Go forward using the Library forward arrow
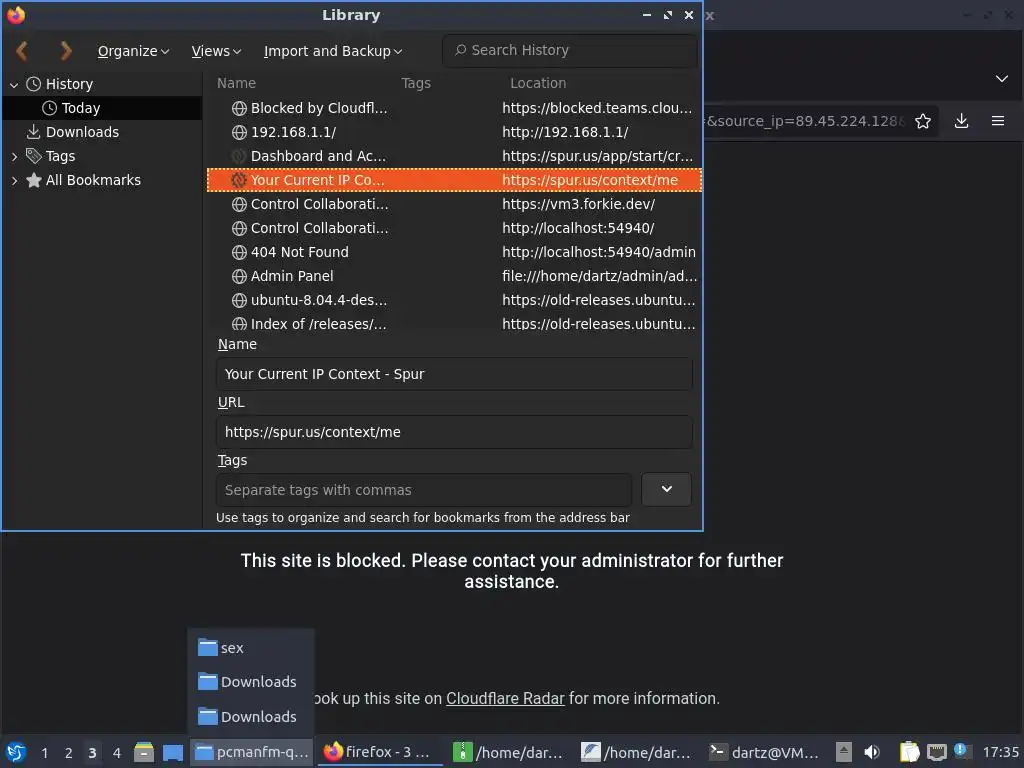Screen dimensions: 1024x768 [65, 51]
